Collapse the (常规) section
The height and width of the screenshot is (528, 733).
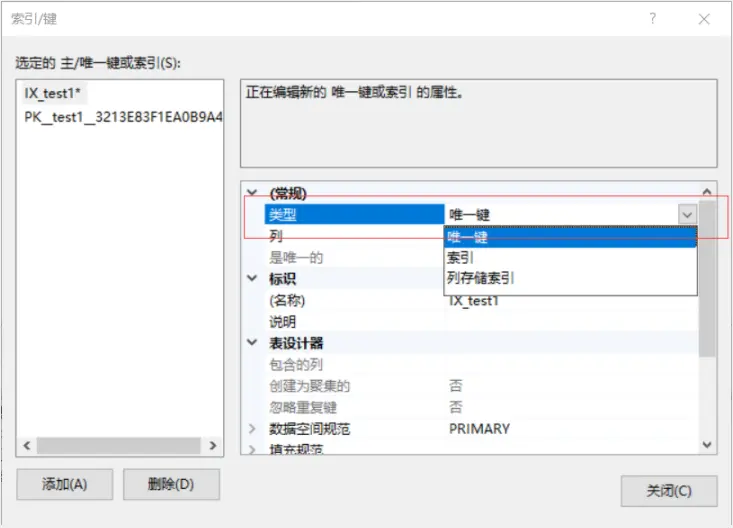pos(252,193)
